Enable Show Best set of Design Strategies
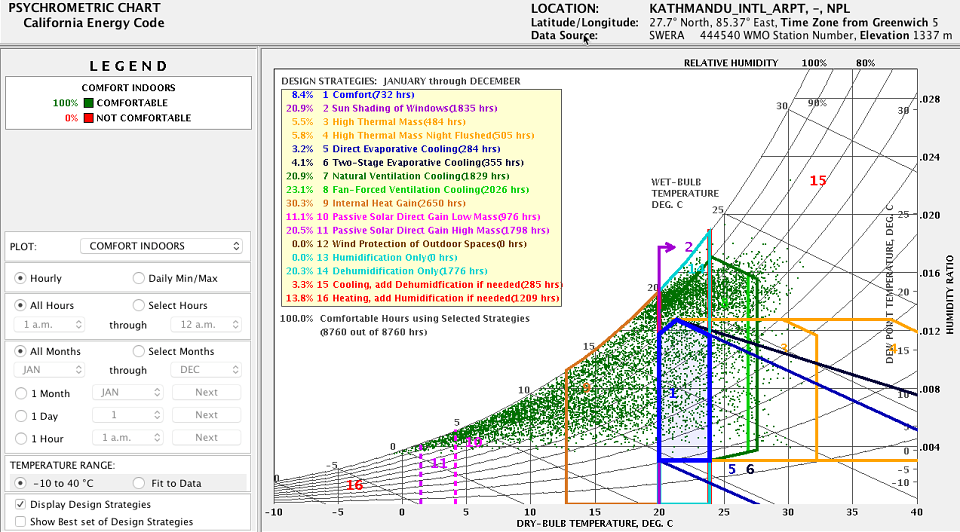This screenshot has height=532, width=960. pos(20,522)
